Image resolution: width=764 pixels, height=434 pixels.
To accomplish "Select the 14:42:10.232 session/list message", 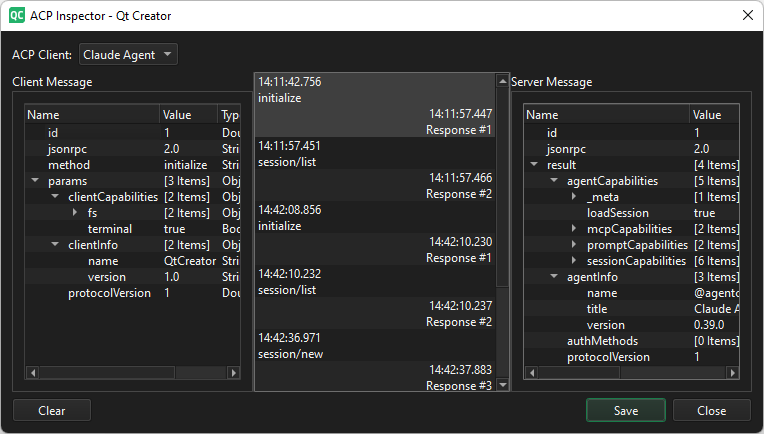I will coord(375,282).
